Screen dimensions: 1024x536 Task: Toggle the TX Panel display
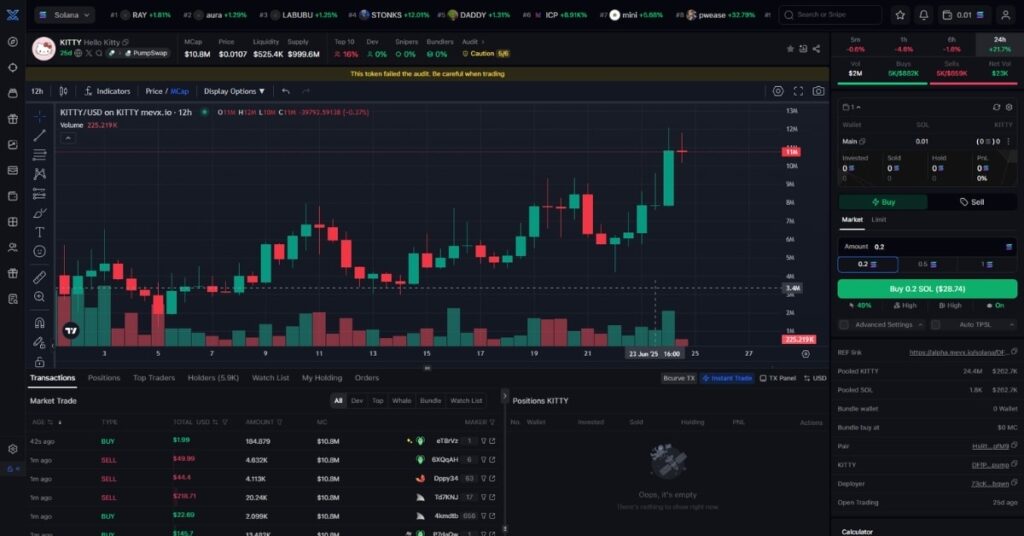(x=778, y=378)
